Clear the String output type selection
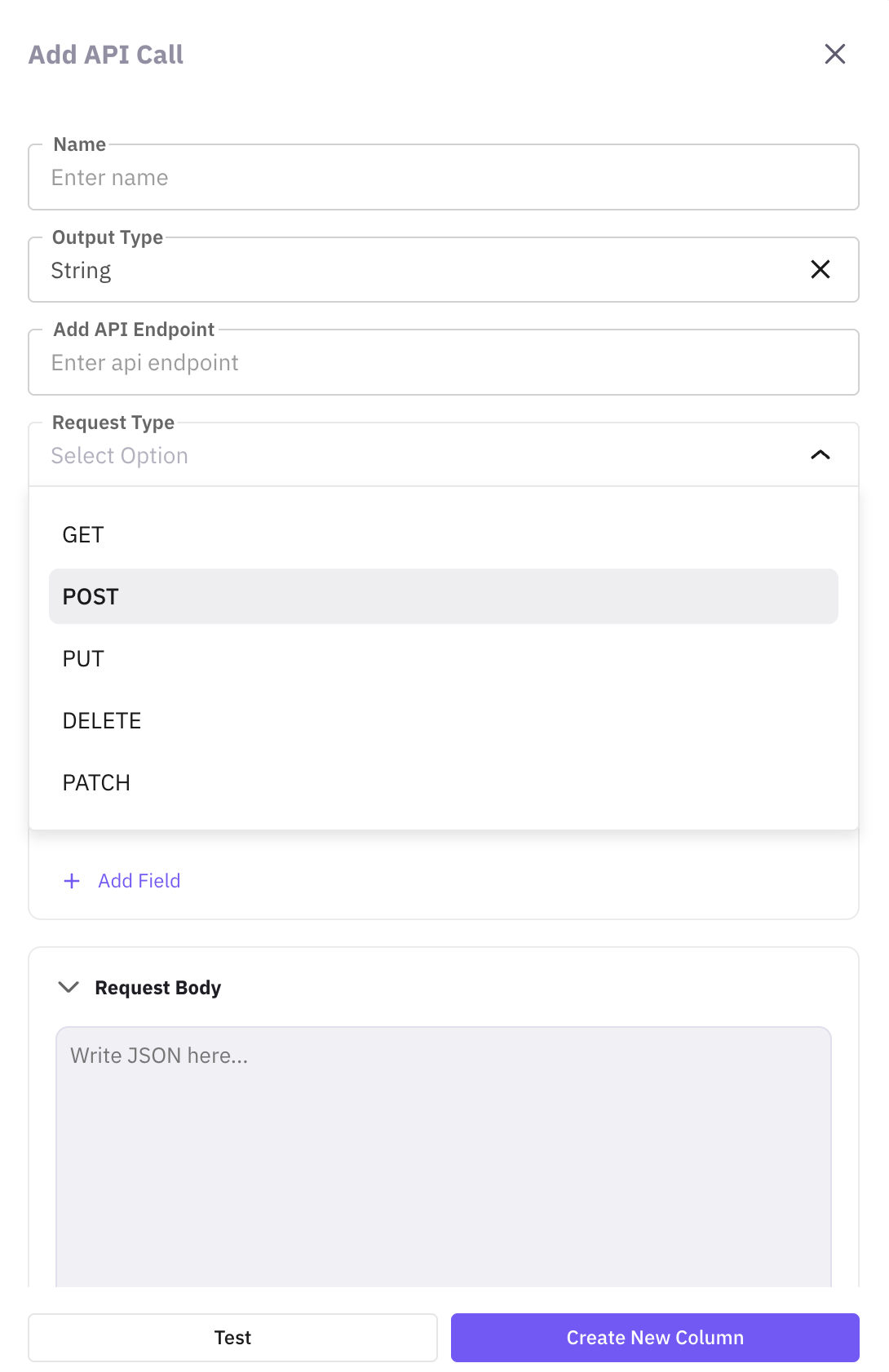Image resolution: width=889 pixels, height=1372 pixels. (820, 269)
